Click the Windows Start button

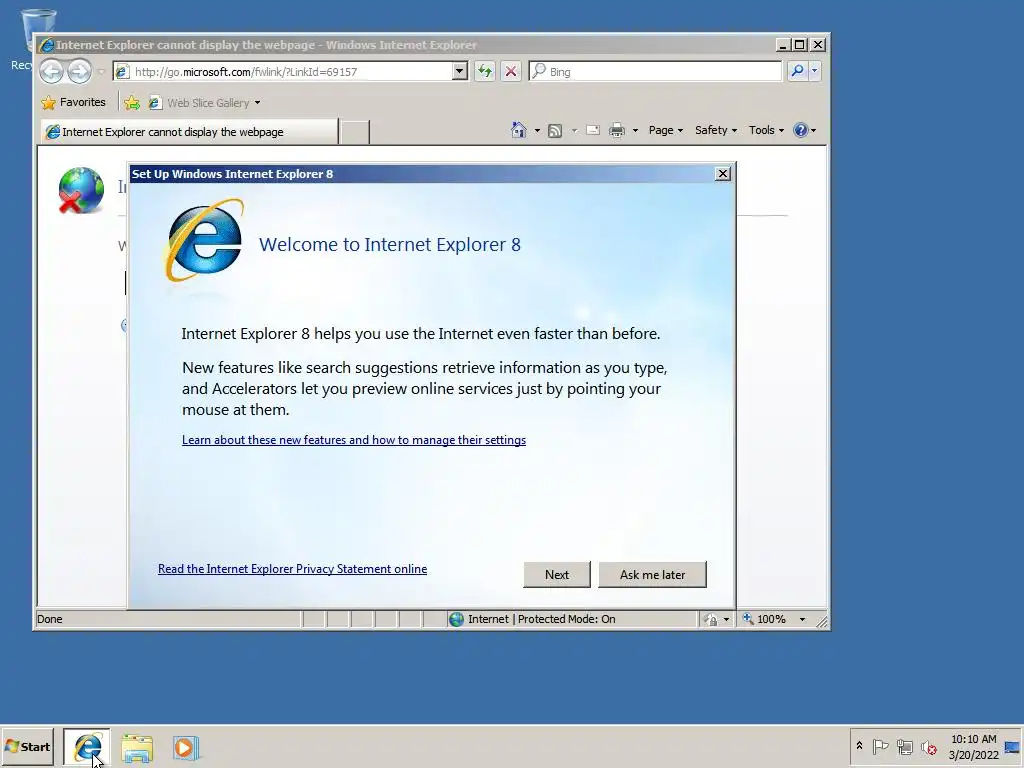[27, 746]
